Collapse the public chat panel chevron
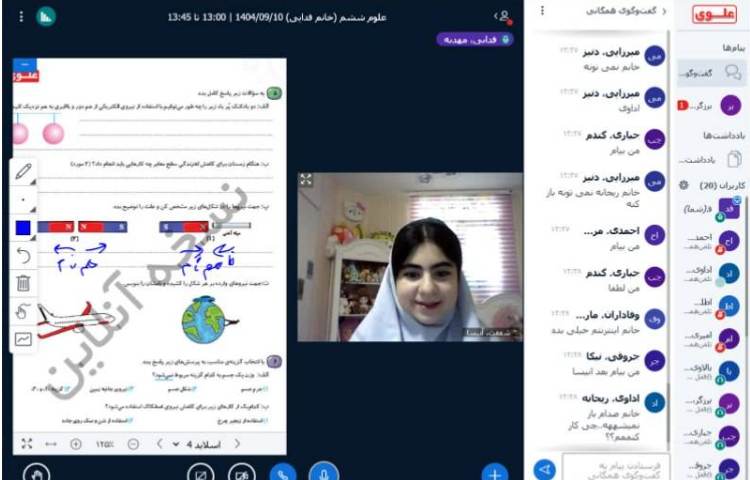This screenshot has height=480, width=750. click(x=664, y=11)
